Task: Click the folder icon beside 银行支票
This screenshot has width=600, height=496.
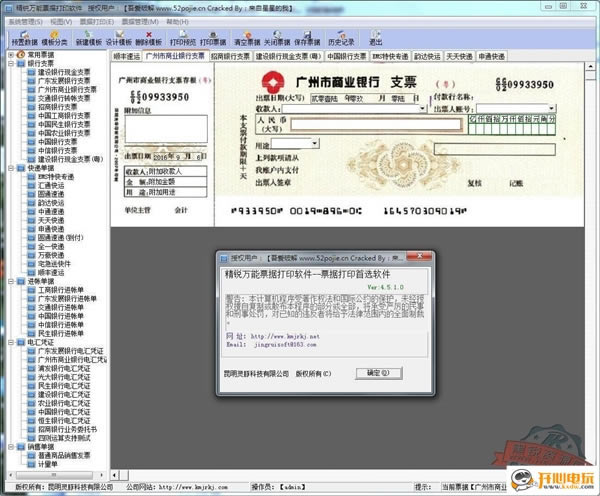Action: pos(21,64)
